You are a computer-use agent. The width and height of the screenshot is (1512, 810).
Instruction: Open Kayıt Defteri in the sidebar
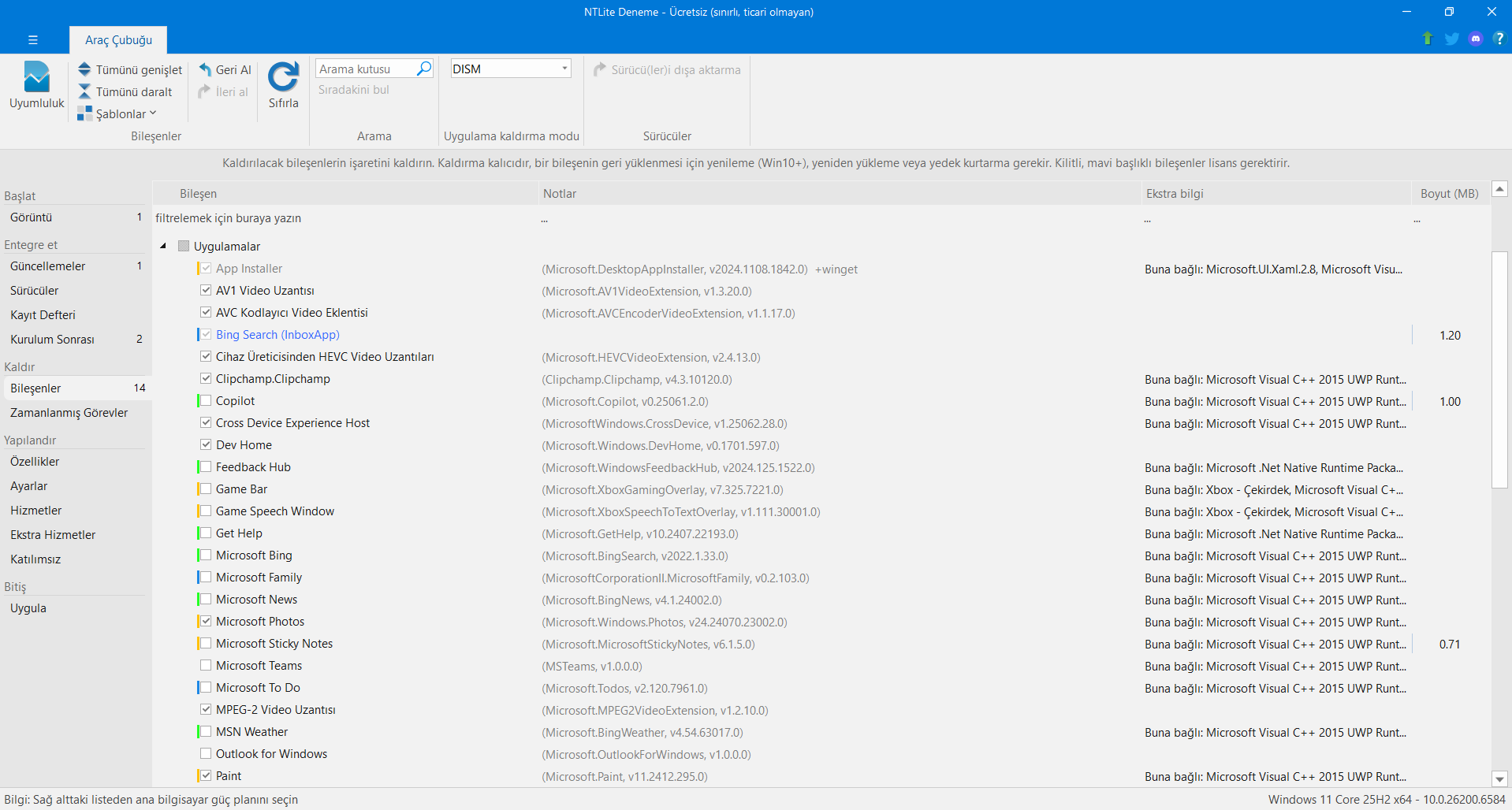tap(76, 315)
